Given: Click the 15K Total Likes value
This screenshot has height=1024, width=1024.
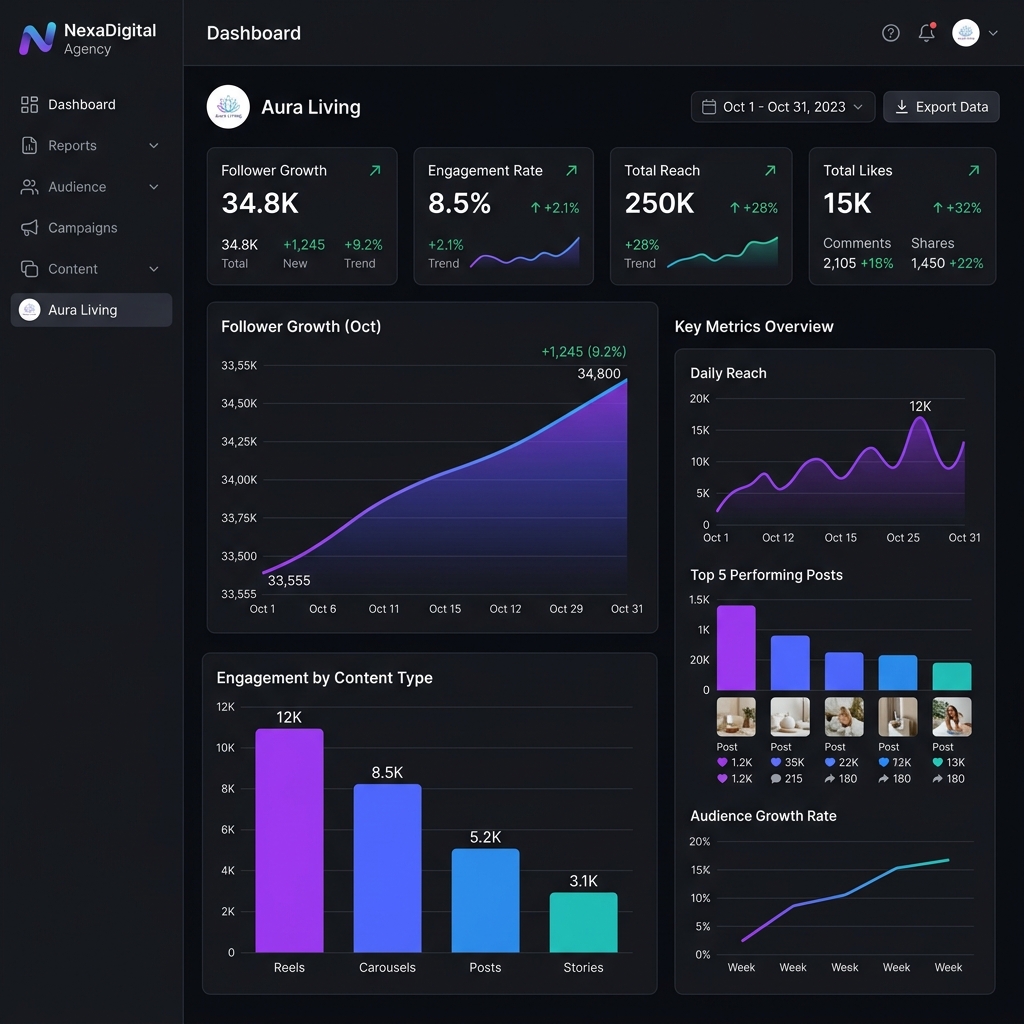Looking at the screenshot, I should tap(847, 203).
